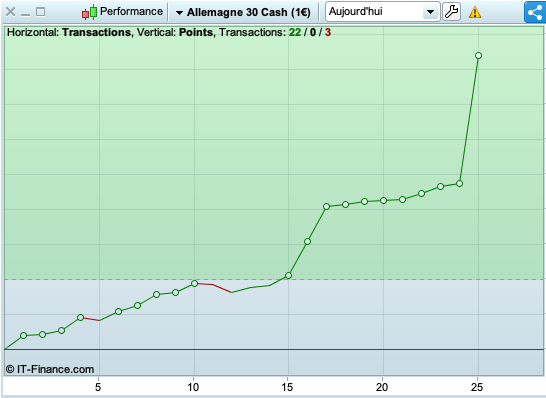Select the data point at transaction 16
The image size is (546, 398).
coord(307,241)
